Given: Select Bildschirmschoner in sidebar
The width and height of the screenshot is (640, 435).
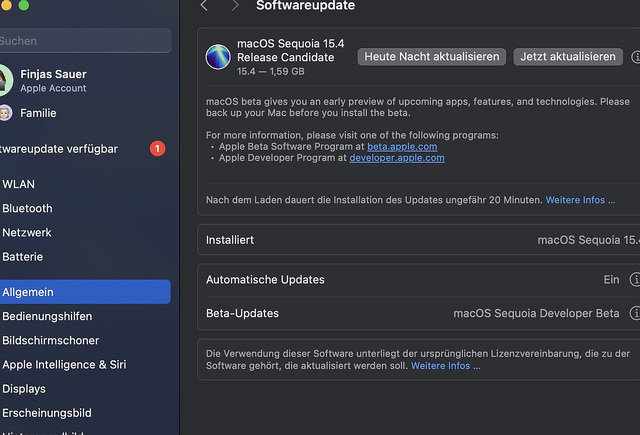Looking at the screenshot, I should (51, 340).
